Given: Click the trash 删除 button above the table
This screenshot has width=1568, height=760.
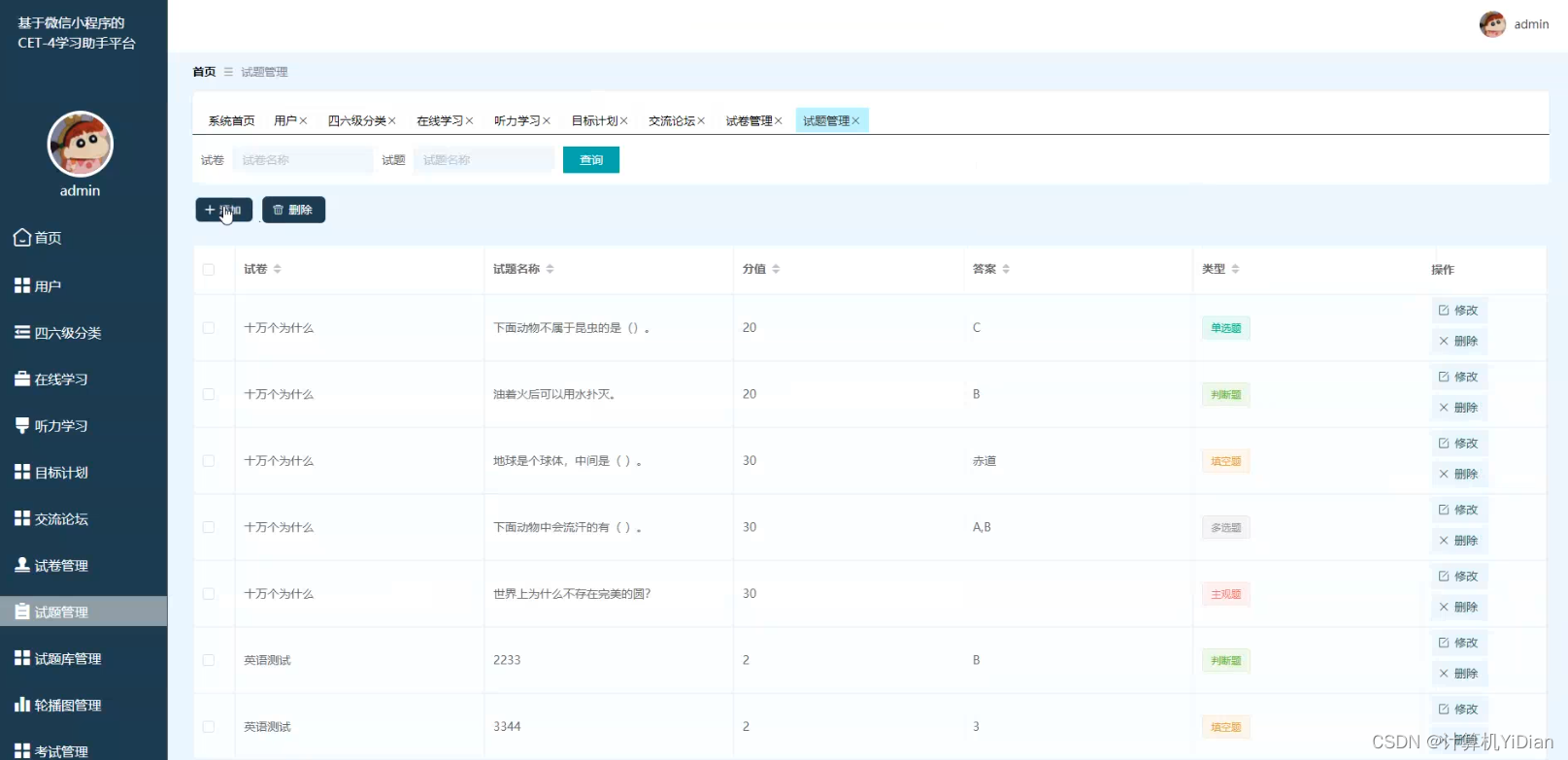Looking at the screenshot, I should (x=293, y=210).
